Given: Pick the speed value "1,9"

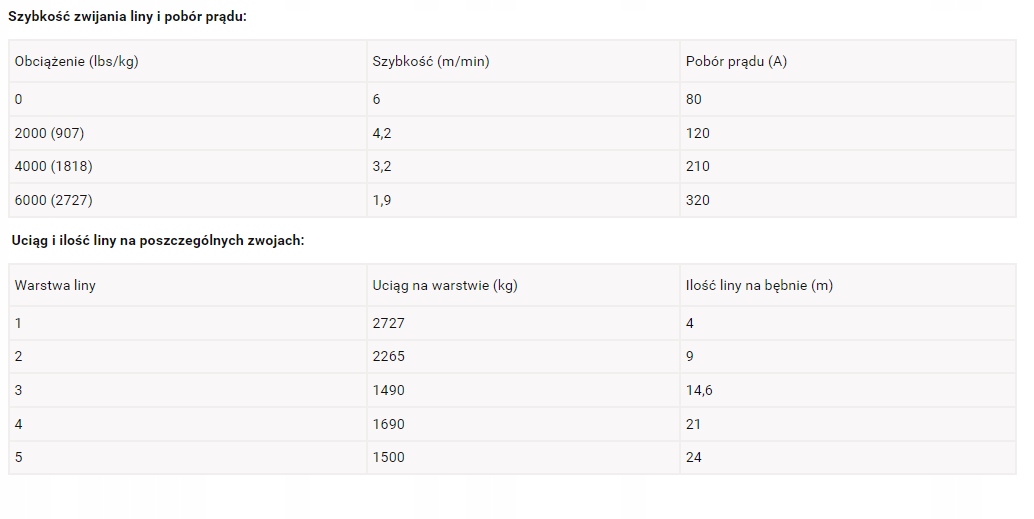Looking at the screenshot, I should (x=382, y=200).
